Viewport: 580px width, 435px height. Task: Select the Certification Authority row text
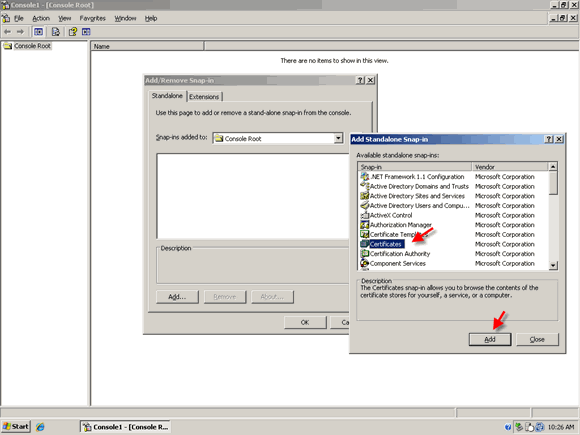[x=400, y=254]
